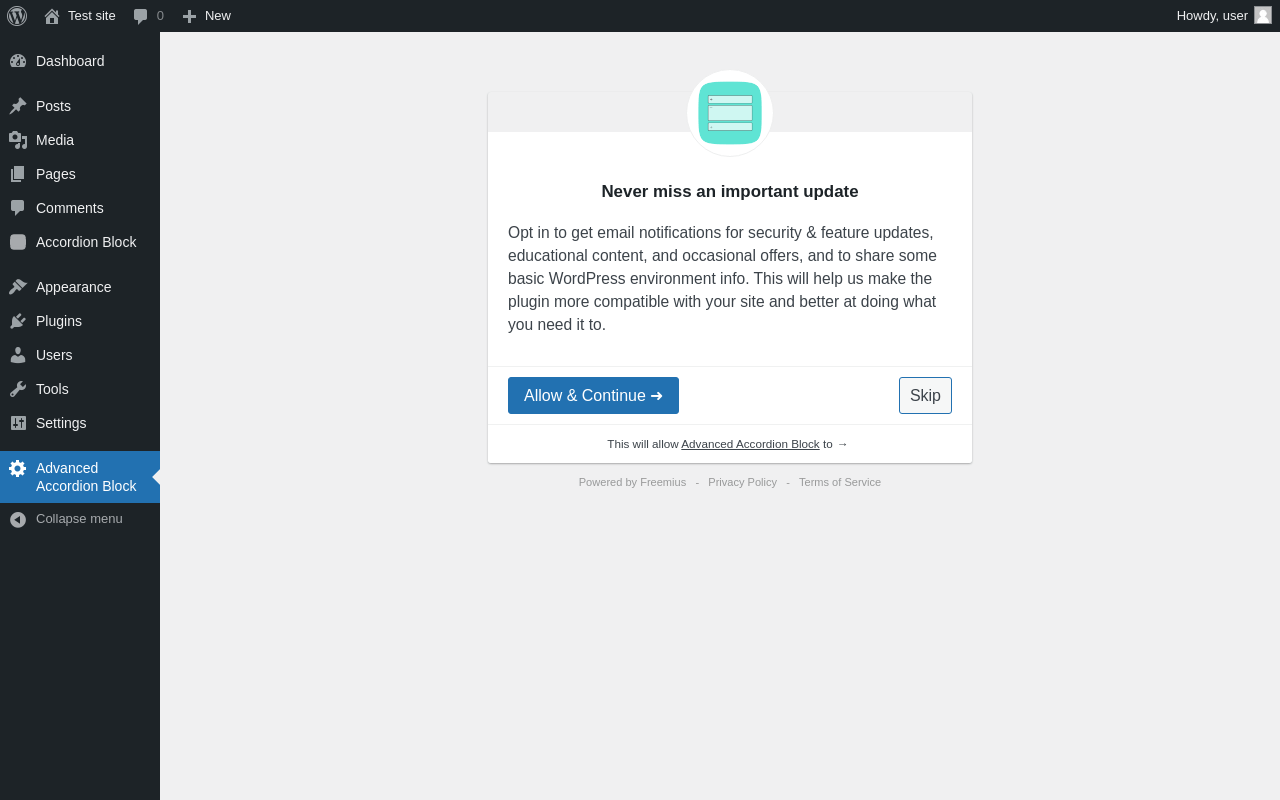
Task: Click the Collapse menu arrow icon
Action: [18, 519]
